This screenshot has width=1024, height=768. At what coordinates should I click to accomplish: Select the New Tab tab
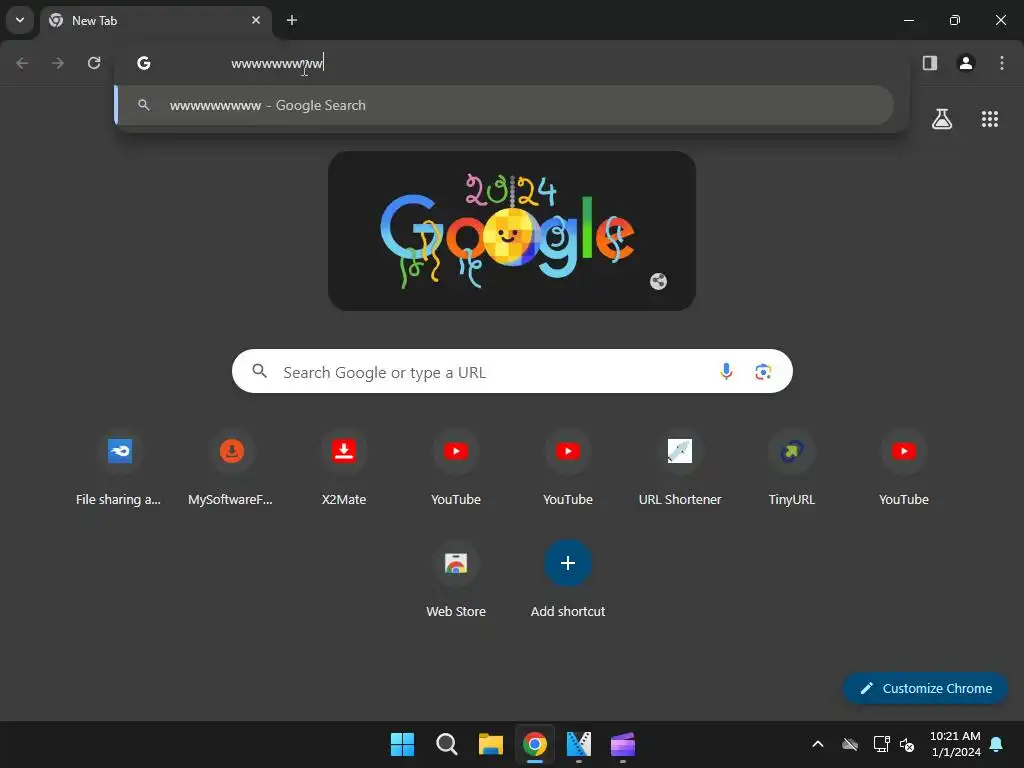(155, 21)
